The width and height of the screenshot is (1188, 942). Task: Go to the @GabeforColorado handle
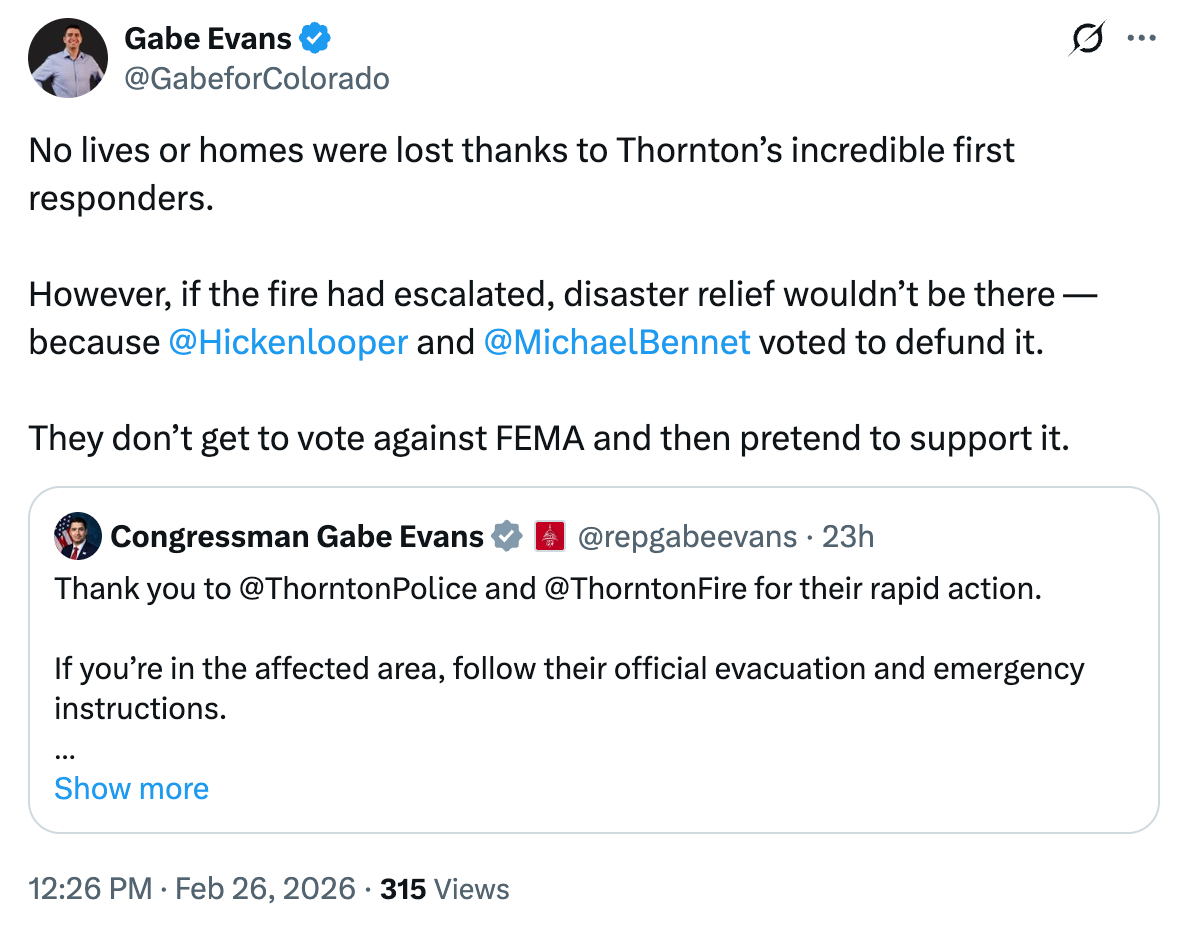coord(256,78)
